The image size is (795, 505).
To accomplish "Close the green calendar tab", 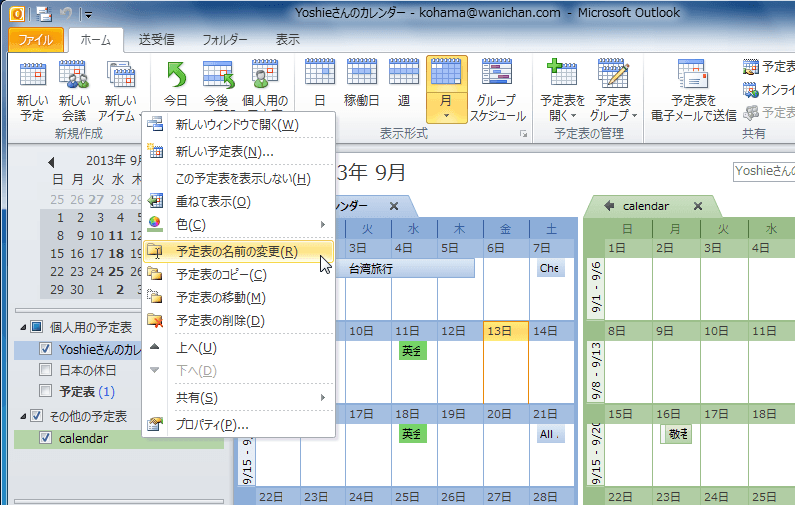I will click(698, 206).
